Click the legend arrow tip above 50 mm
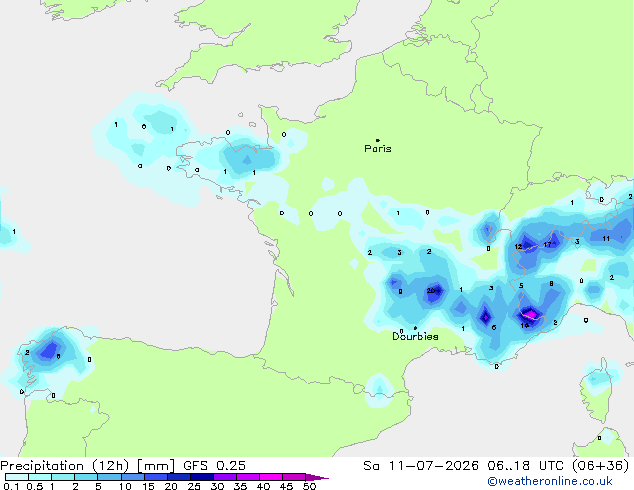This screenshot has width=634, height=490. [x=317, y=477]
